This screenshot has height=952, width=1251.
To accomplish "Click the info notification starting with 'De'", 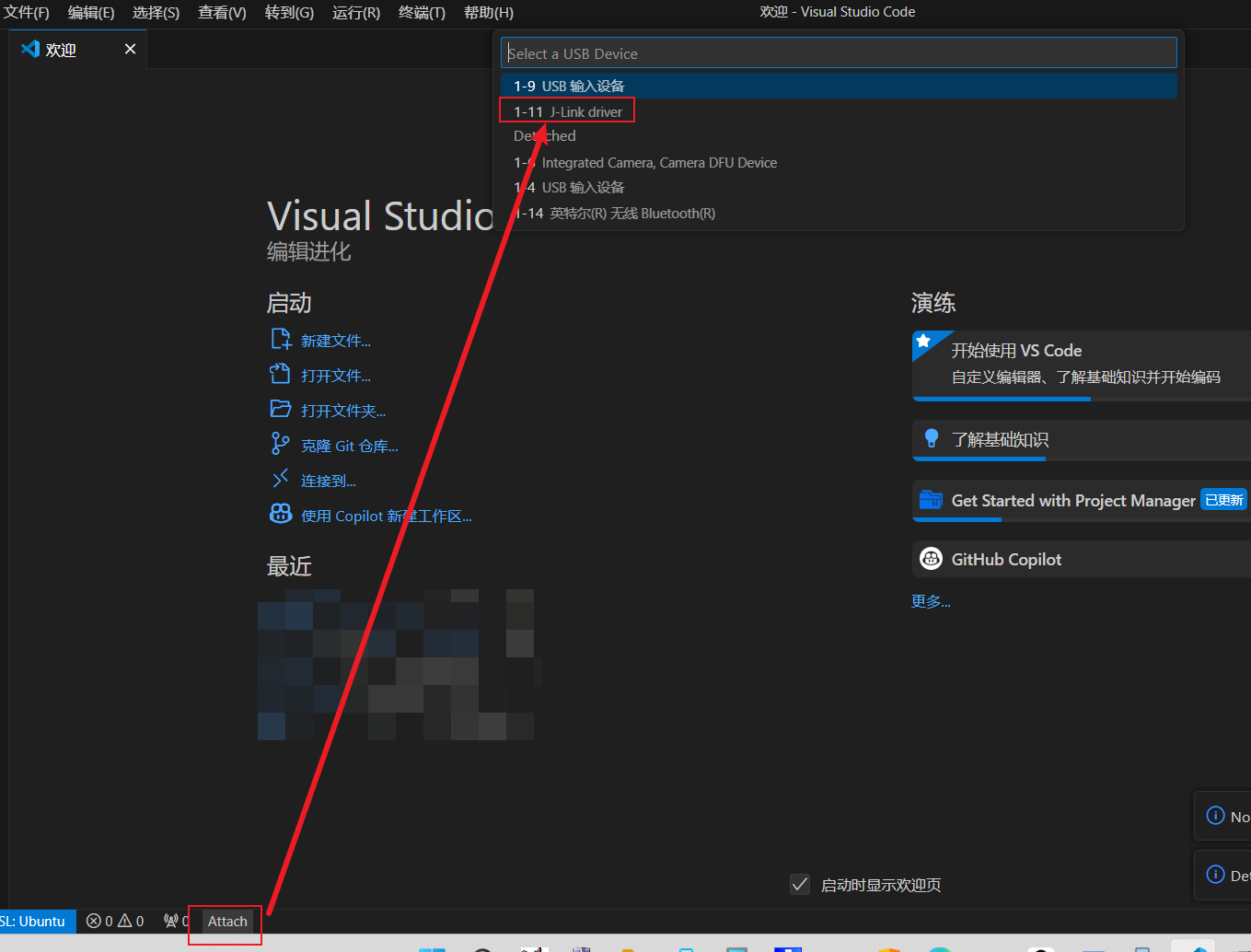I will pyautogui.click(x=1223, y=875).
